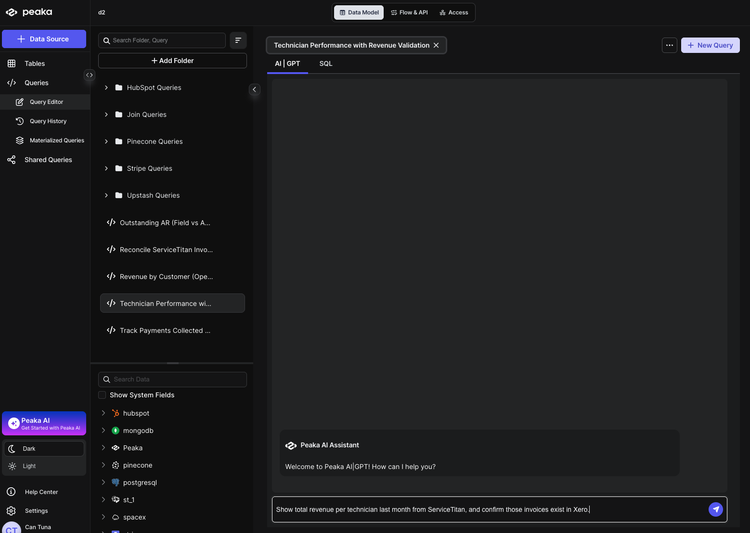The image size is (750, 533).
Task: Close the Technician Performance query tab
Action: (x=436, y=45)
